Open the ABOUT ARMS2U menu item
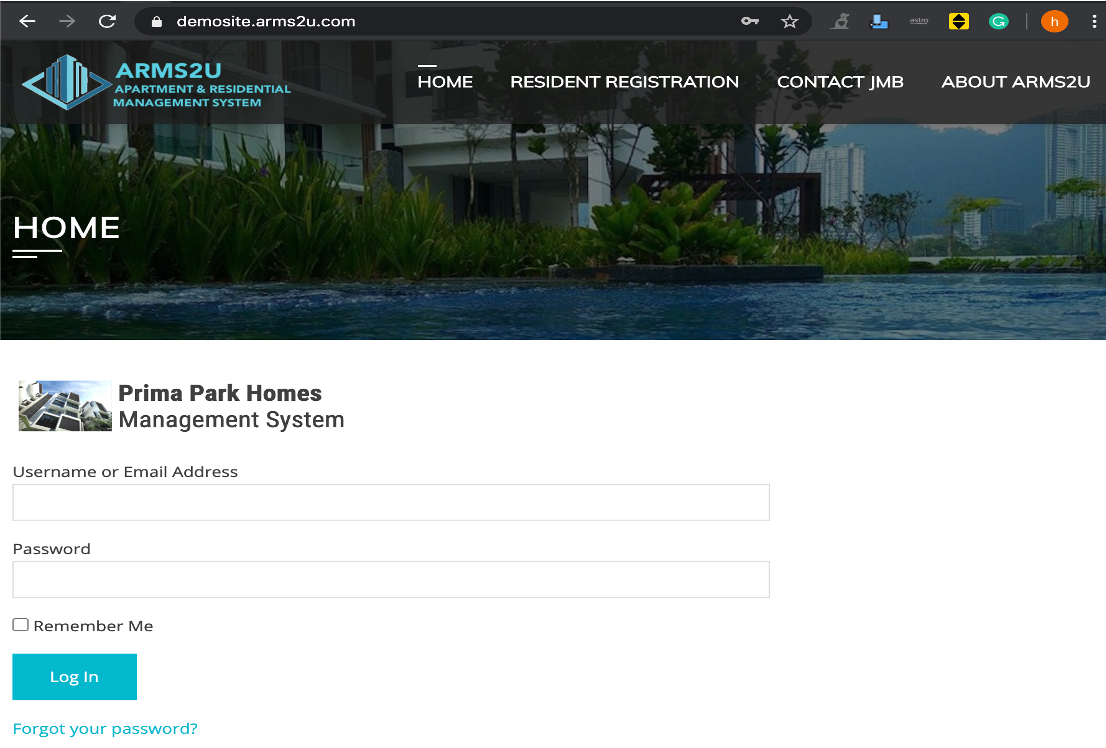Image resolution: width=1106 pixels, height=748 pixels. click(1016, 82)
